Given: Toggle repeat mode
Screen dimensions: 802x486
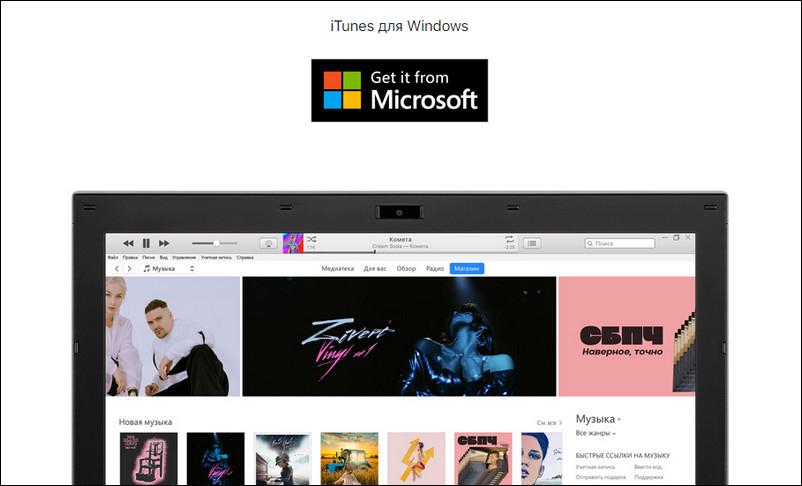Looking at the screenshot, I should pyautogui.click(x=509, y=240).
